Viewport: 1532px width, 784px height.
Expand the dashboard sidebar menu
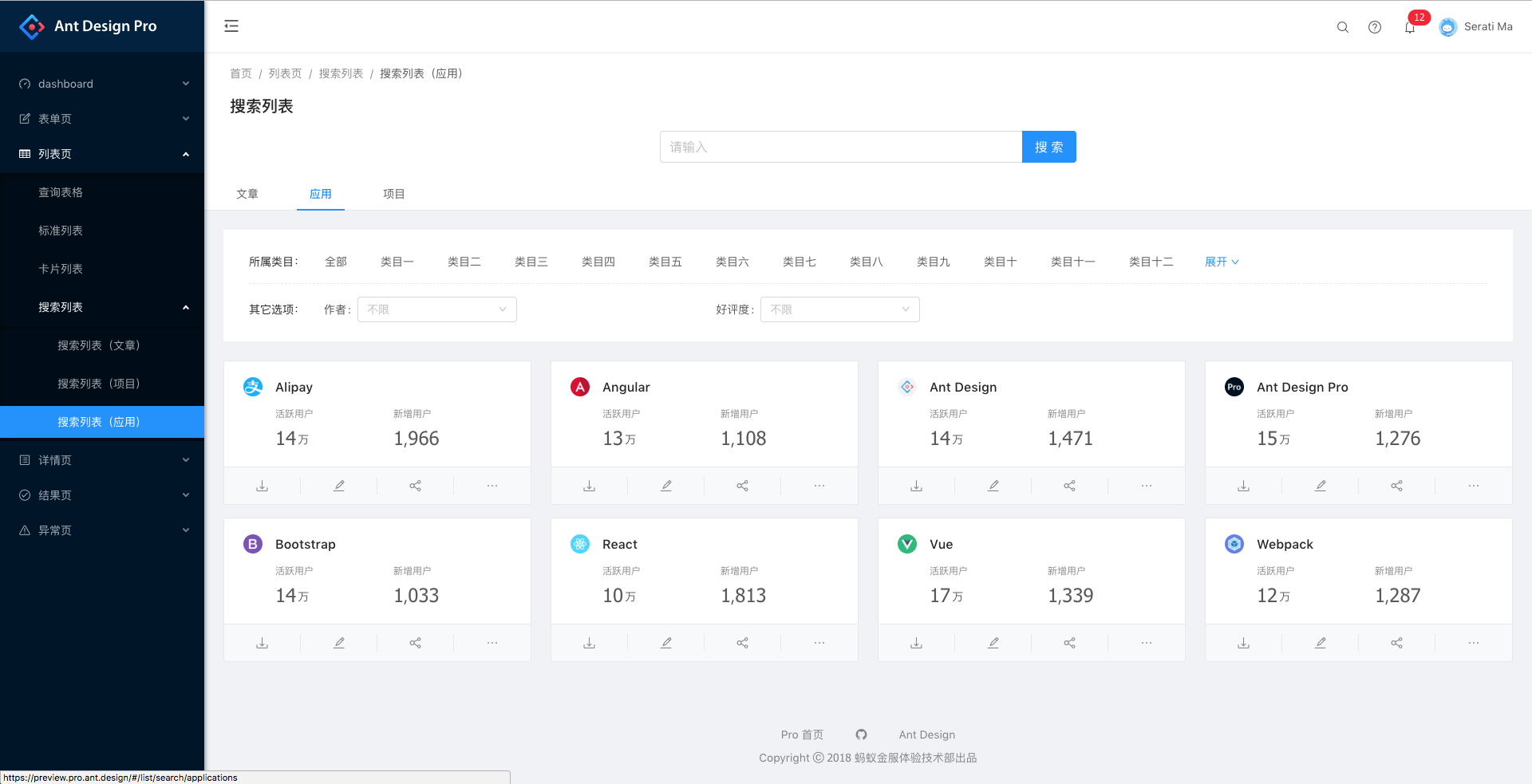coord(102,84)
